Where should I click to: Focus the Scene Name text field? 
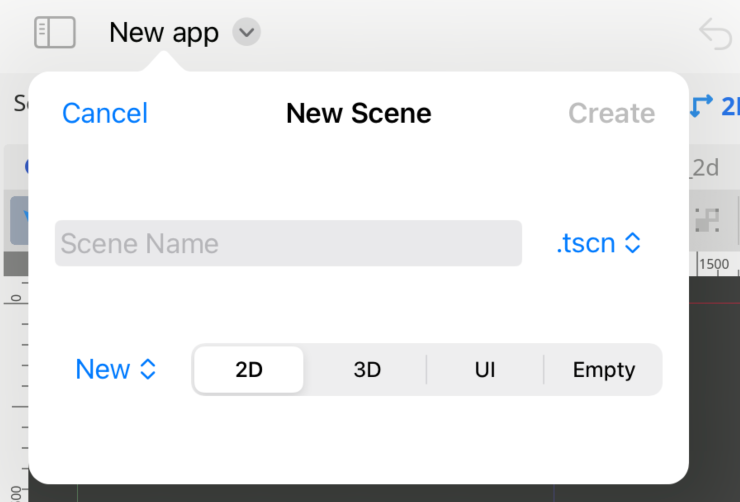(288, 243)
